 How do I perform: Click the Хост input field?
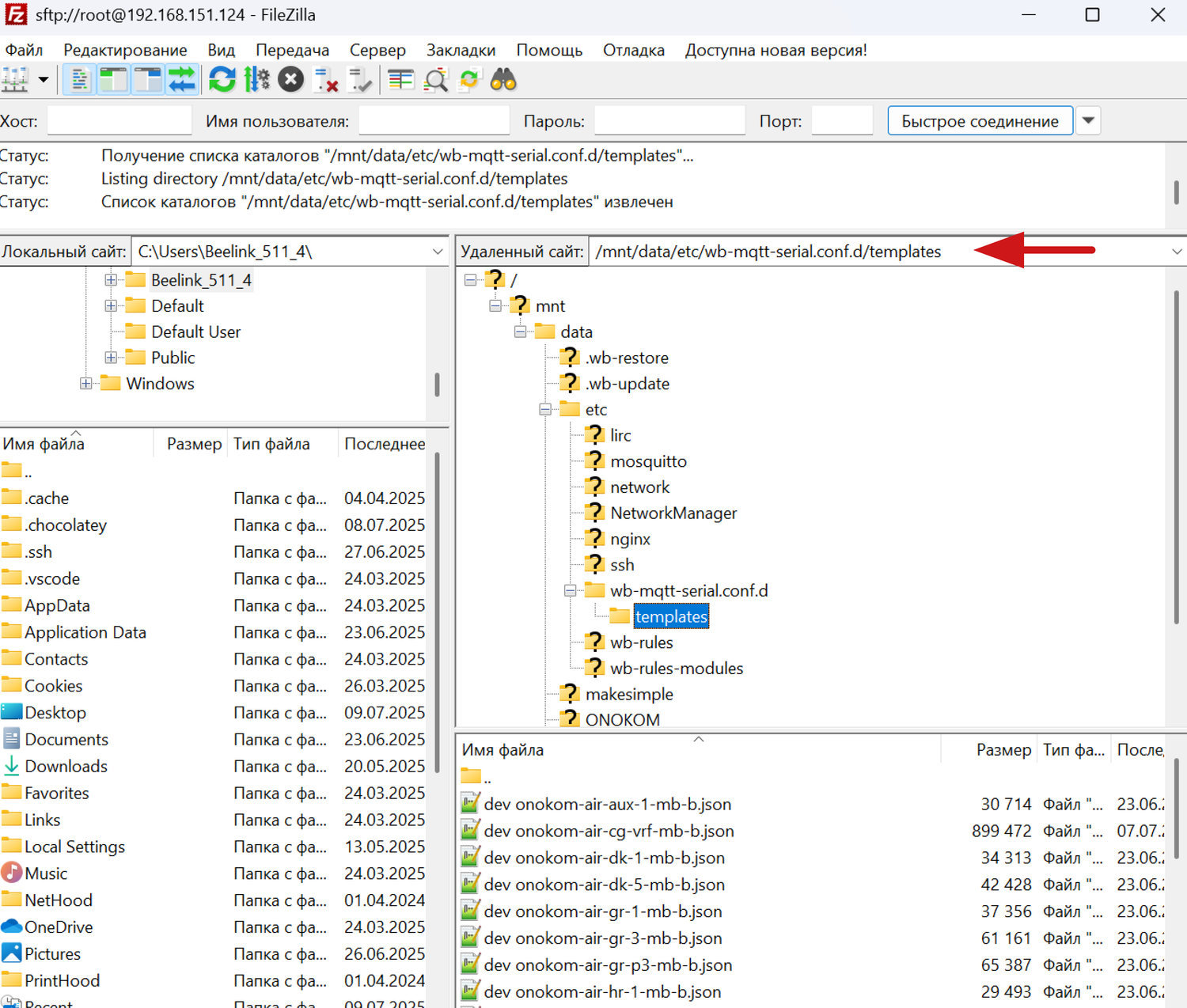click(119, 121)
